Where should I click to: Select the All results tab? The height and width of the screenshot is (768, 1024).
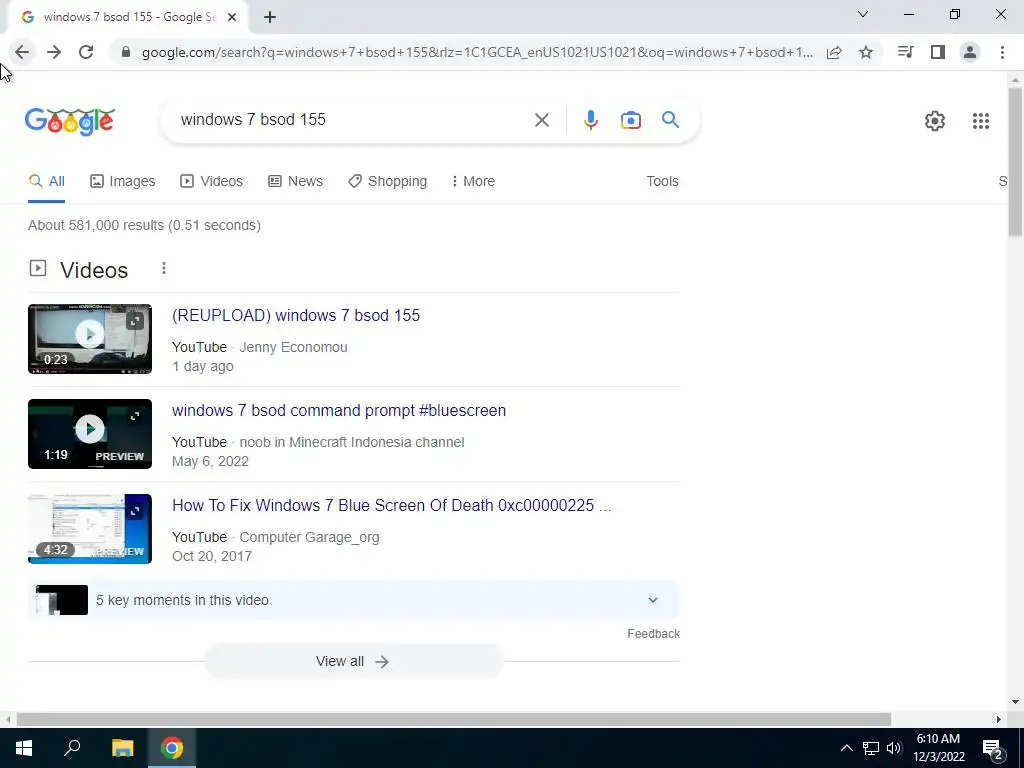point(46,181)
